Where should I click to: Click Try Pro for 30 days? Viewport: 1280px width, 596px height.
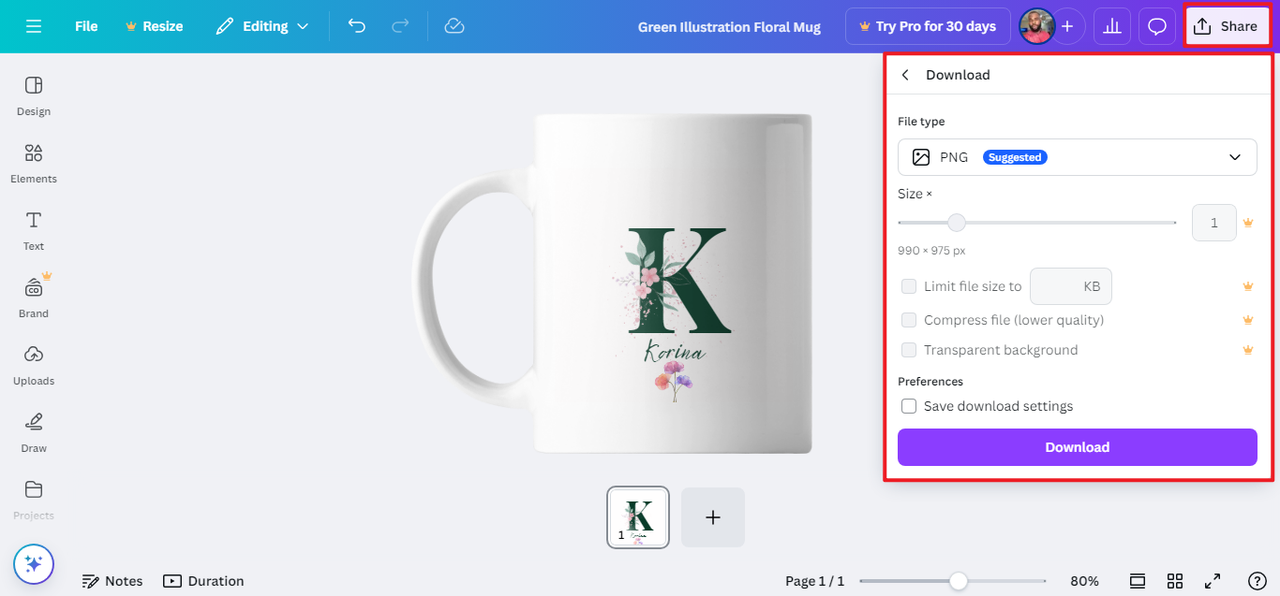click(927, 26)
